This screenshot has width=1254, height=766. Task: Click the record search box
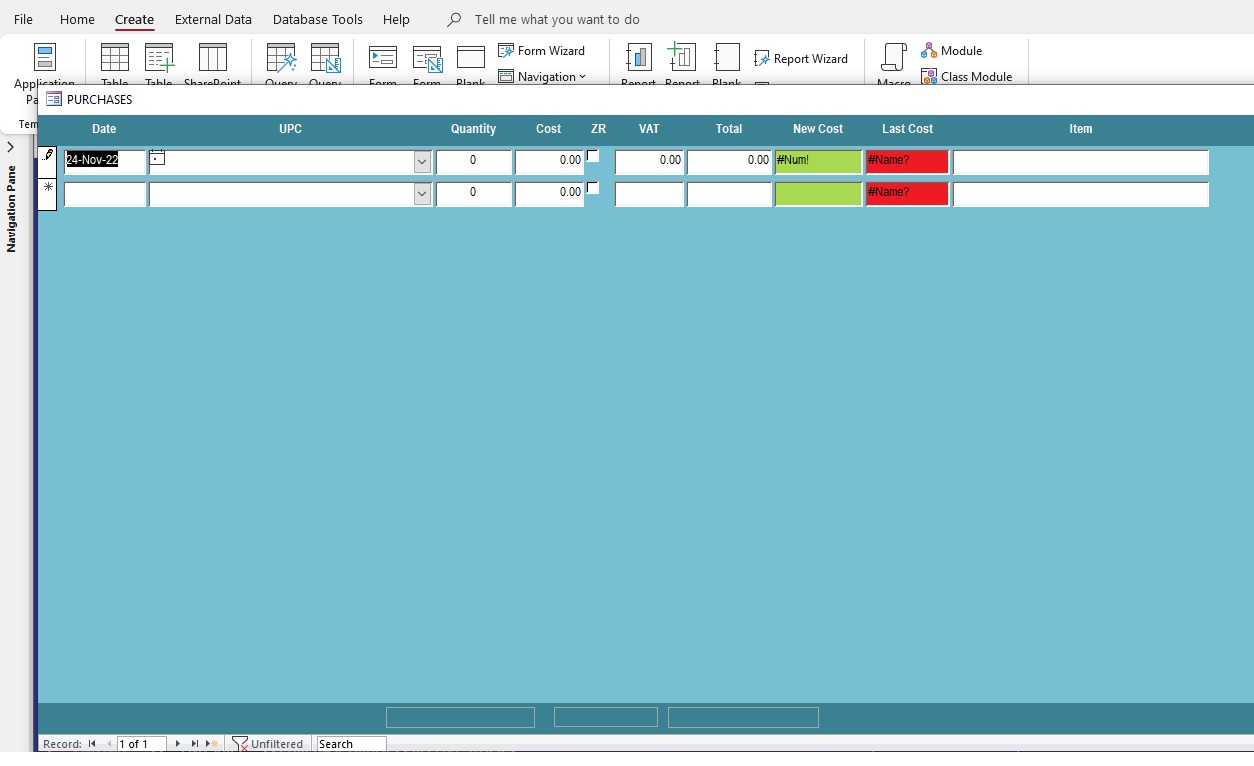point(351,744)
